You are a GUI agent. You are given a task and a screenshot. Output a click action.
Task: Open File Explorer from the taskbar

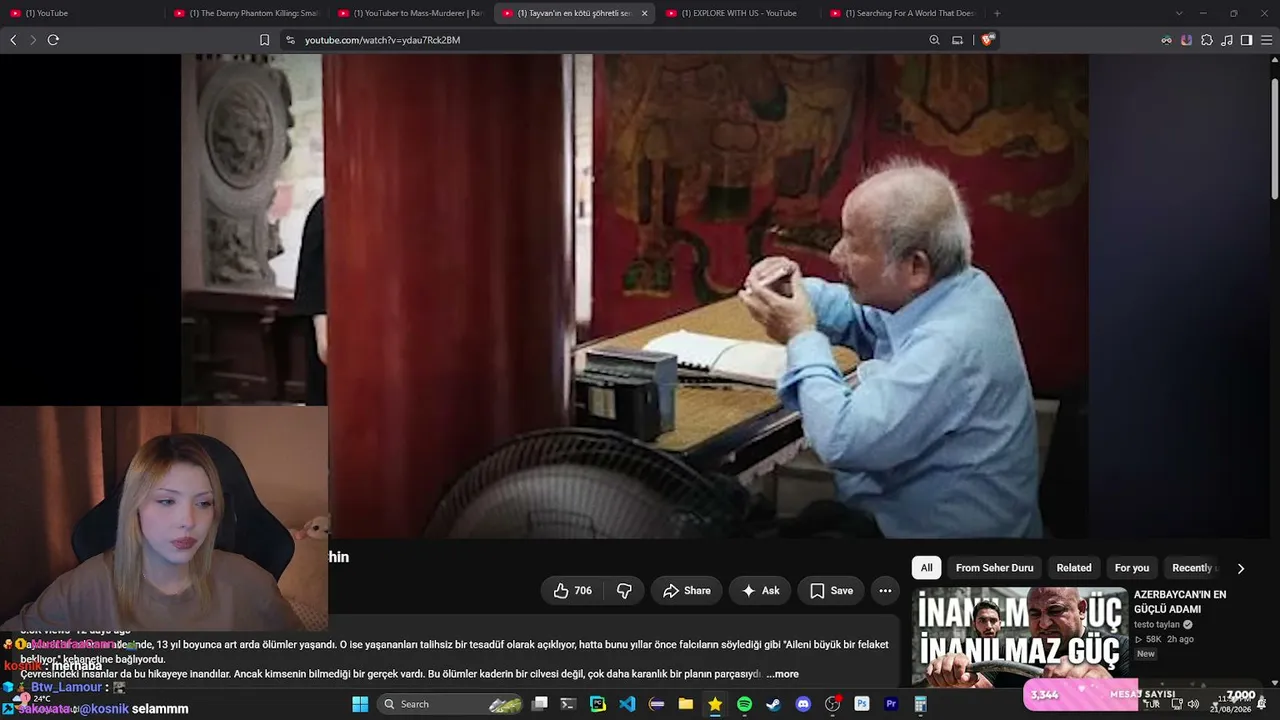coord(686,704)
